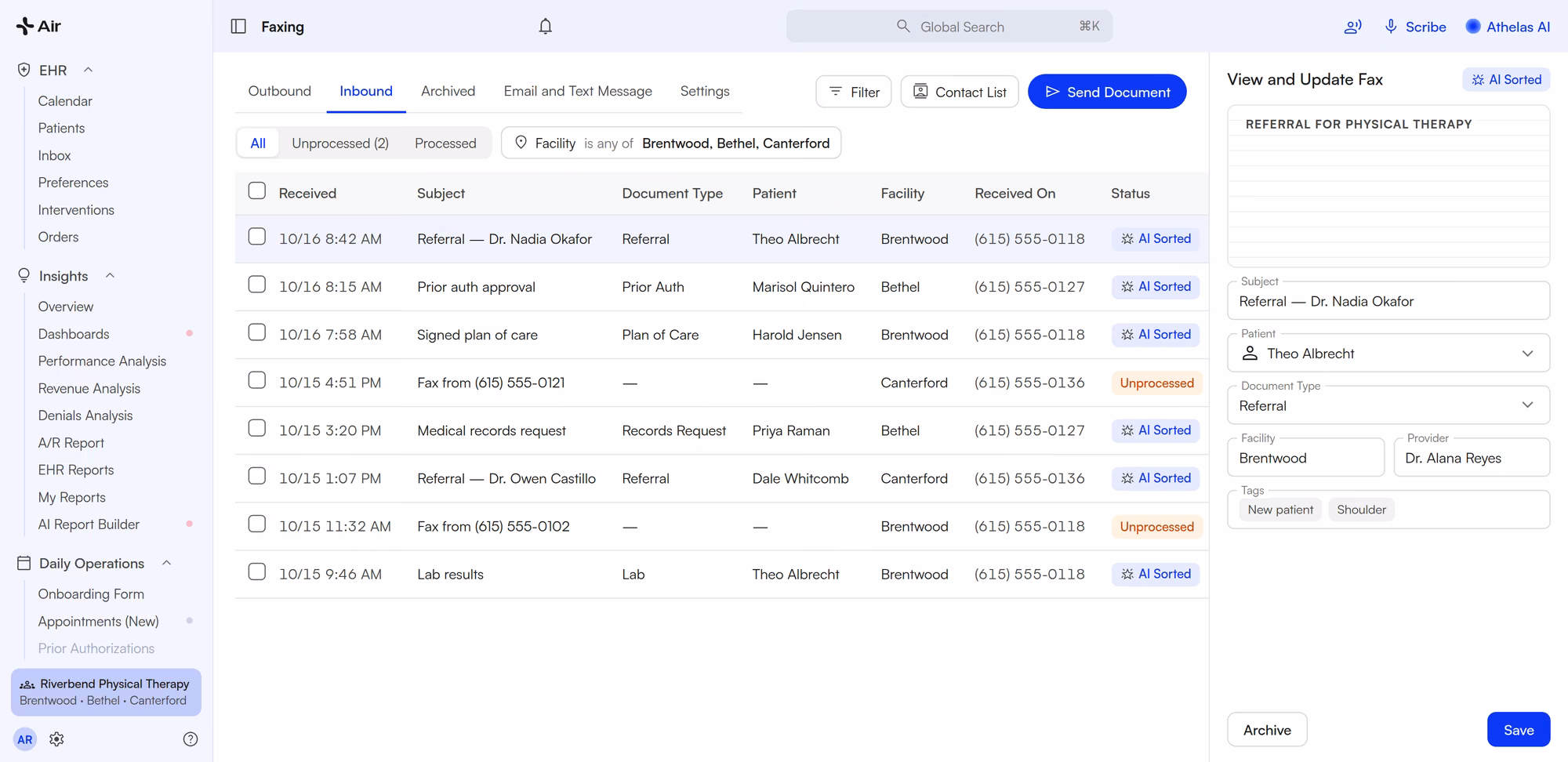
Task: Collapse the EHR section chevron
Action: point(89,70)
